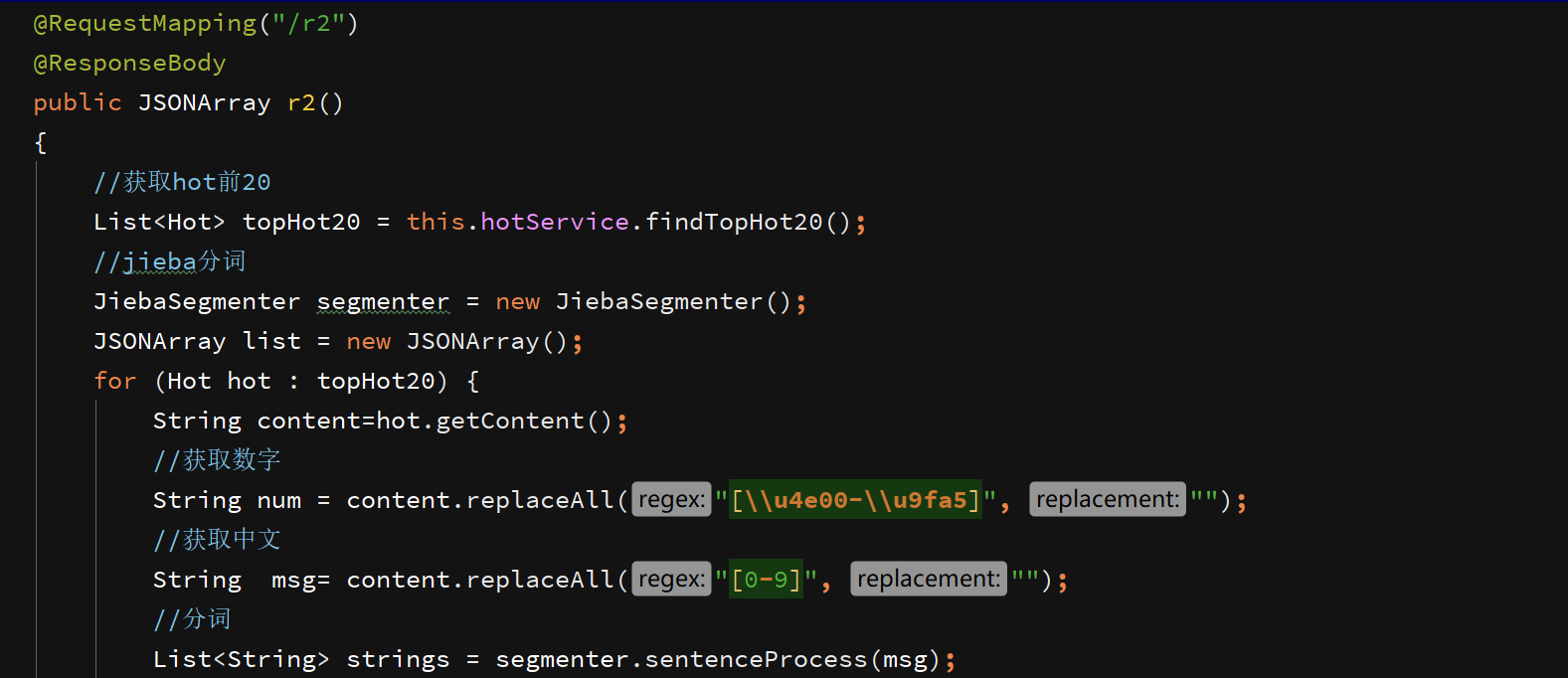The image size is (1568, 678).
Task: Click the msg variable name
Action: [293, 580]
